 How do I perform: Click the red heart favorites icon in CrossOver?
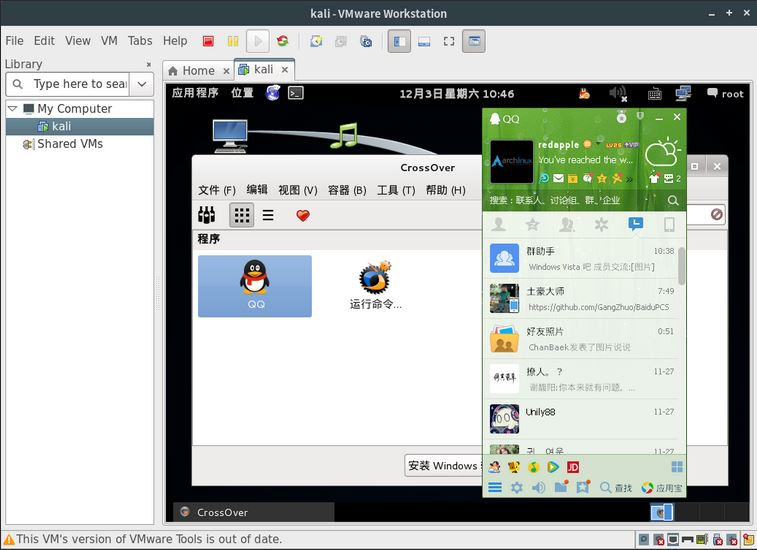(303, 215)
